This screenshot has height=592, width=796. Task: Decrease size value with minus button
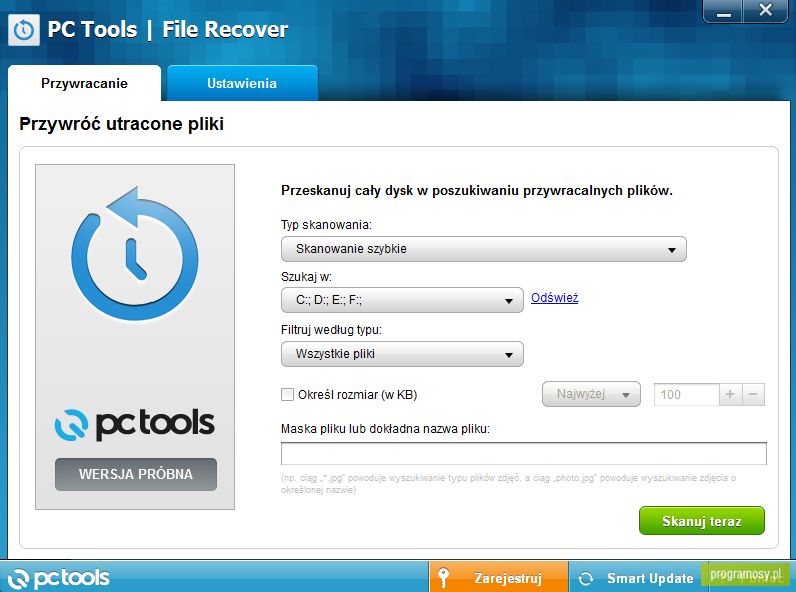click(x=753, y=394)
